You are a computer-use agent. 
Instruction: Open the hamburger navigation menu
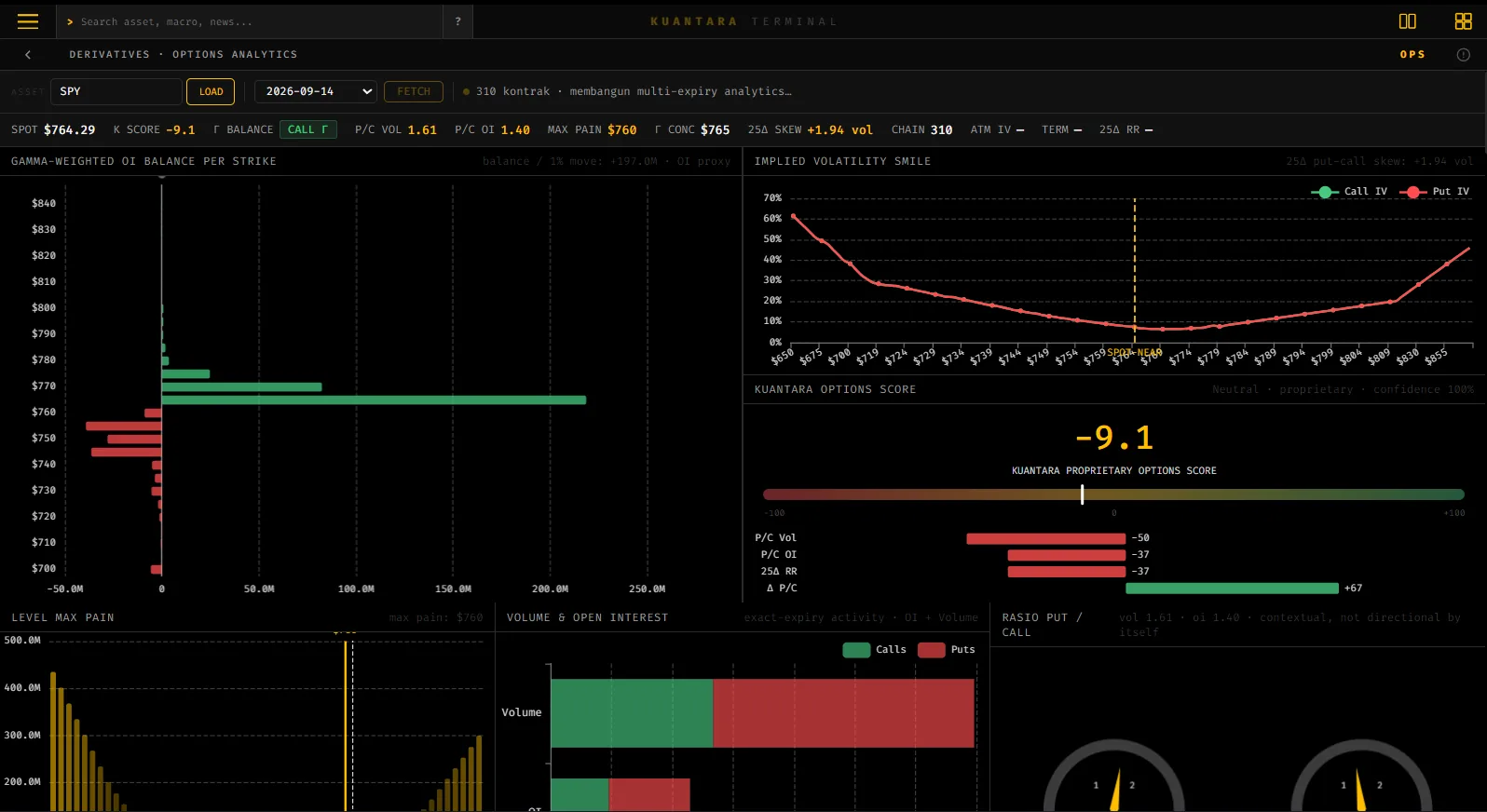[28, 21]
